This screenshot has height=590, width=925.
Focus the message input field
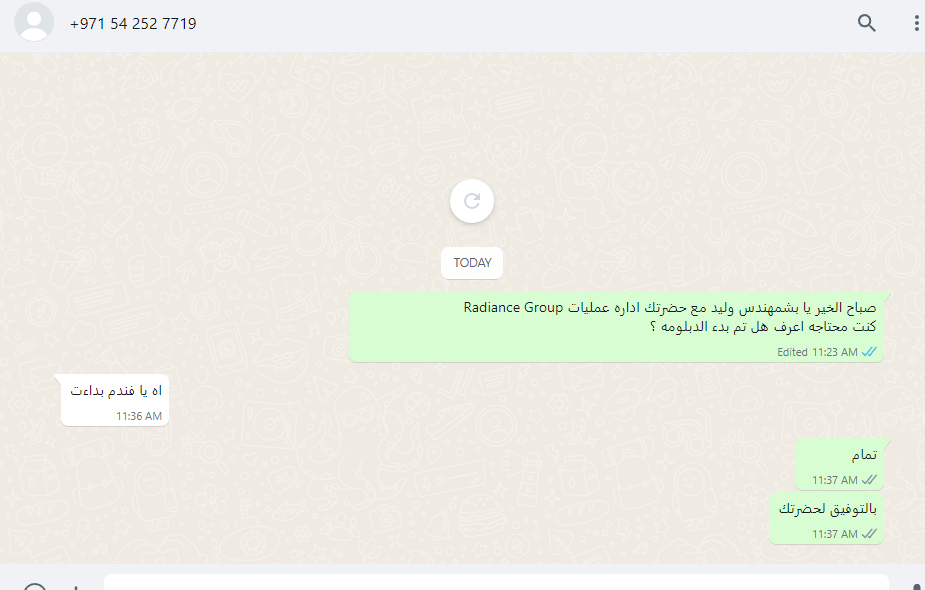pyautogui.click(x=496, y=582)
